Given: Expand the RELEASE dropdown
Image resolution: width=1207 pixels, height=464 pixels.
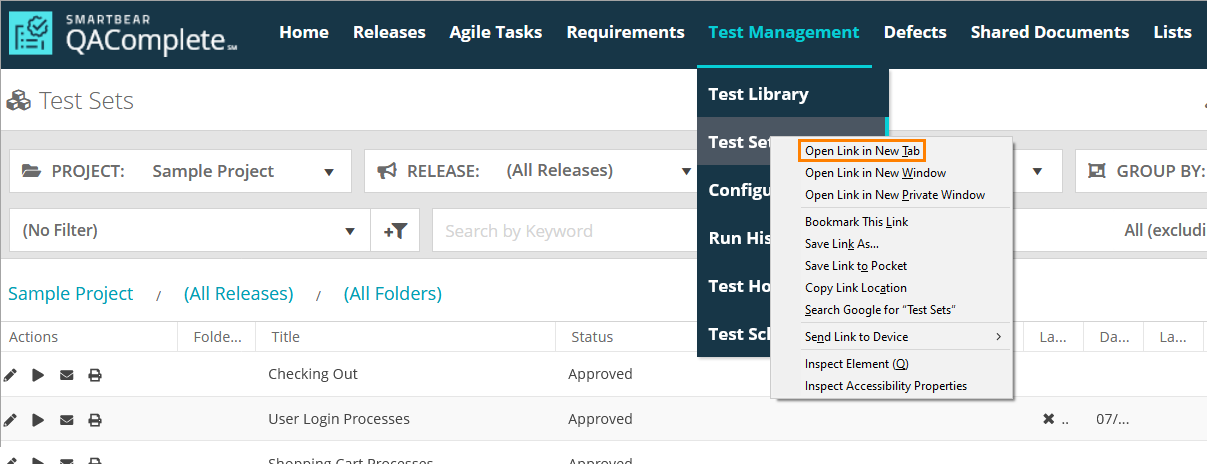Looking at the screenshot, I should click(530, 171).
